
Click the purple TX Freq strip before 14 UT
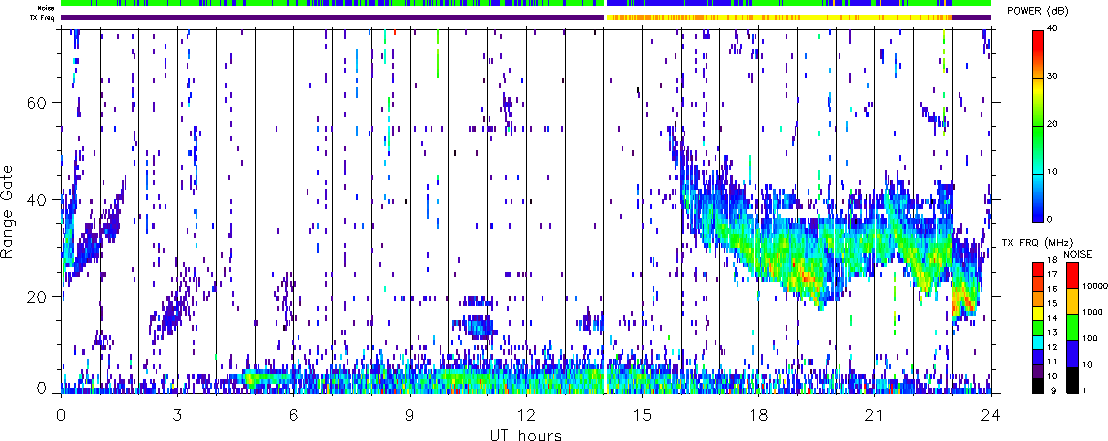333,17
